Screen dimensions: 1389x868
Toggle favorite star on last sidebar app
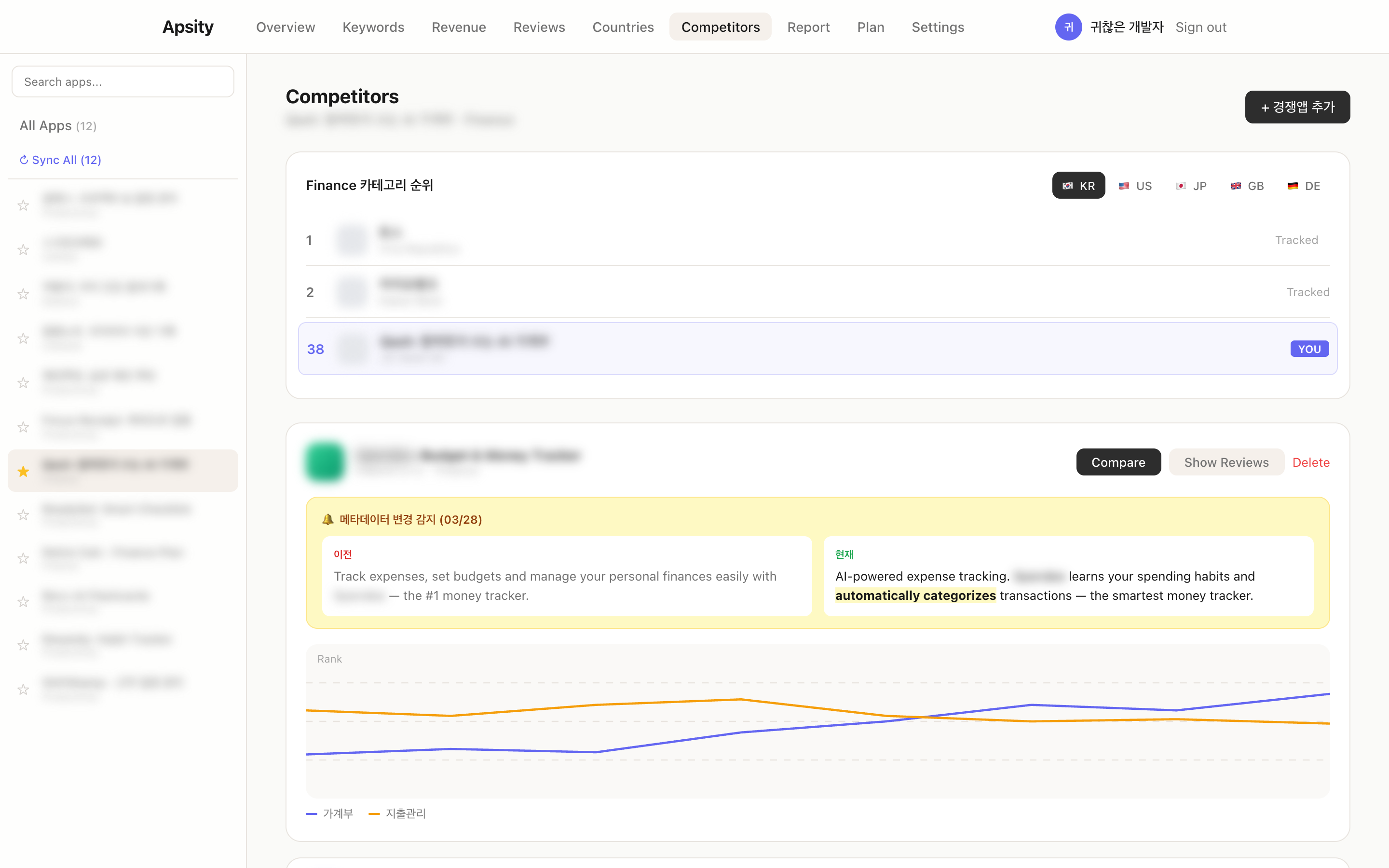(x=23, y=689)
